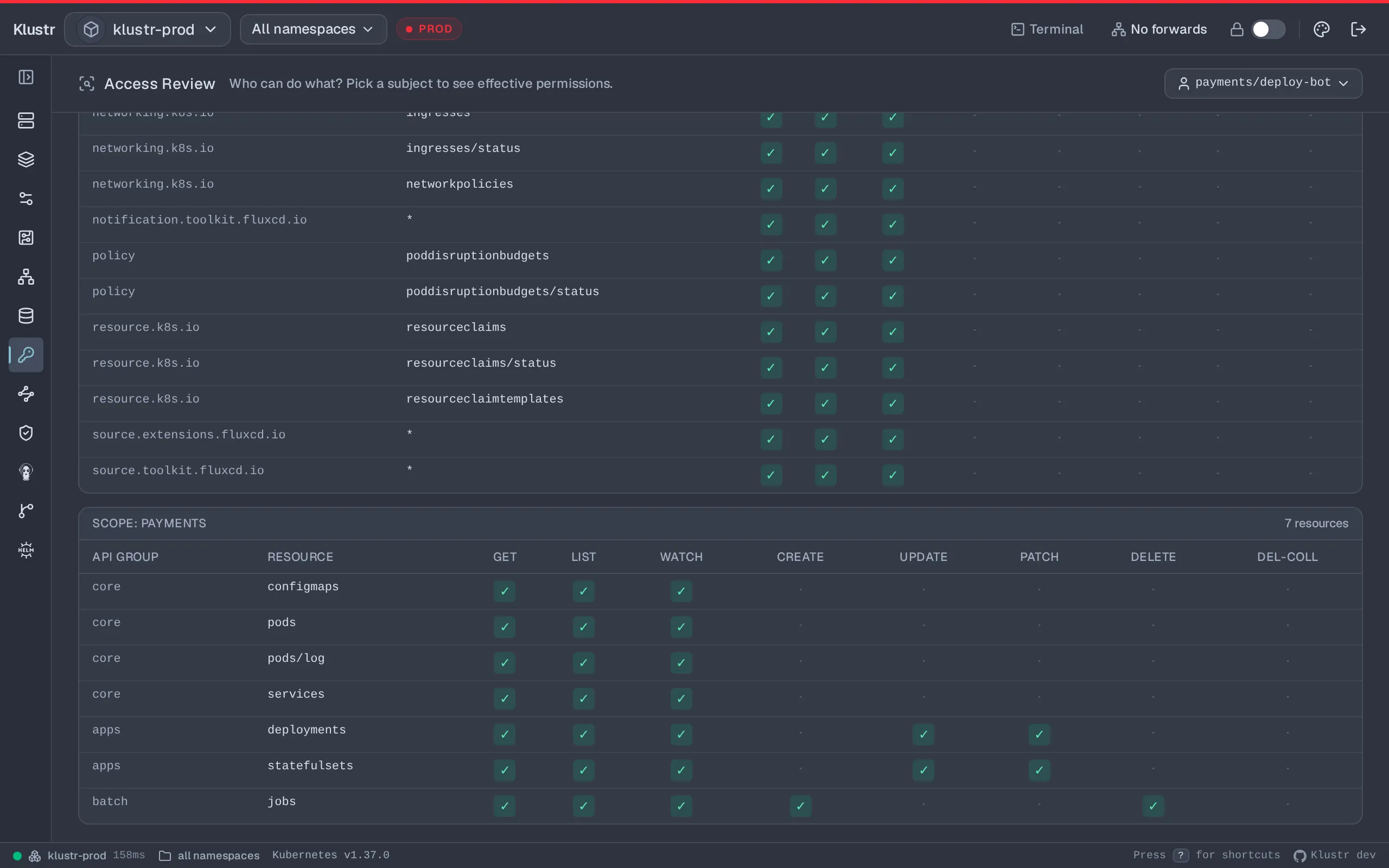Select the access control key icon
Screen dimensions: 1389x868
tap(26, 355)
